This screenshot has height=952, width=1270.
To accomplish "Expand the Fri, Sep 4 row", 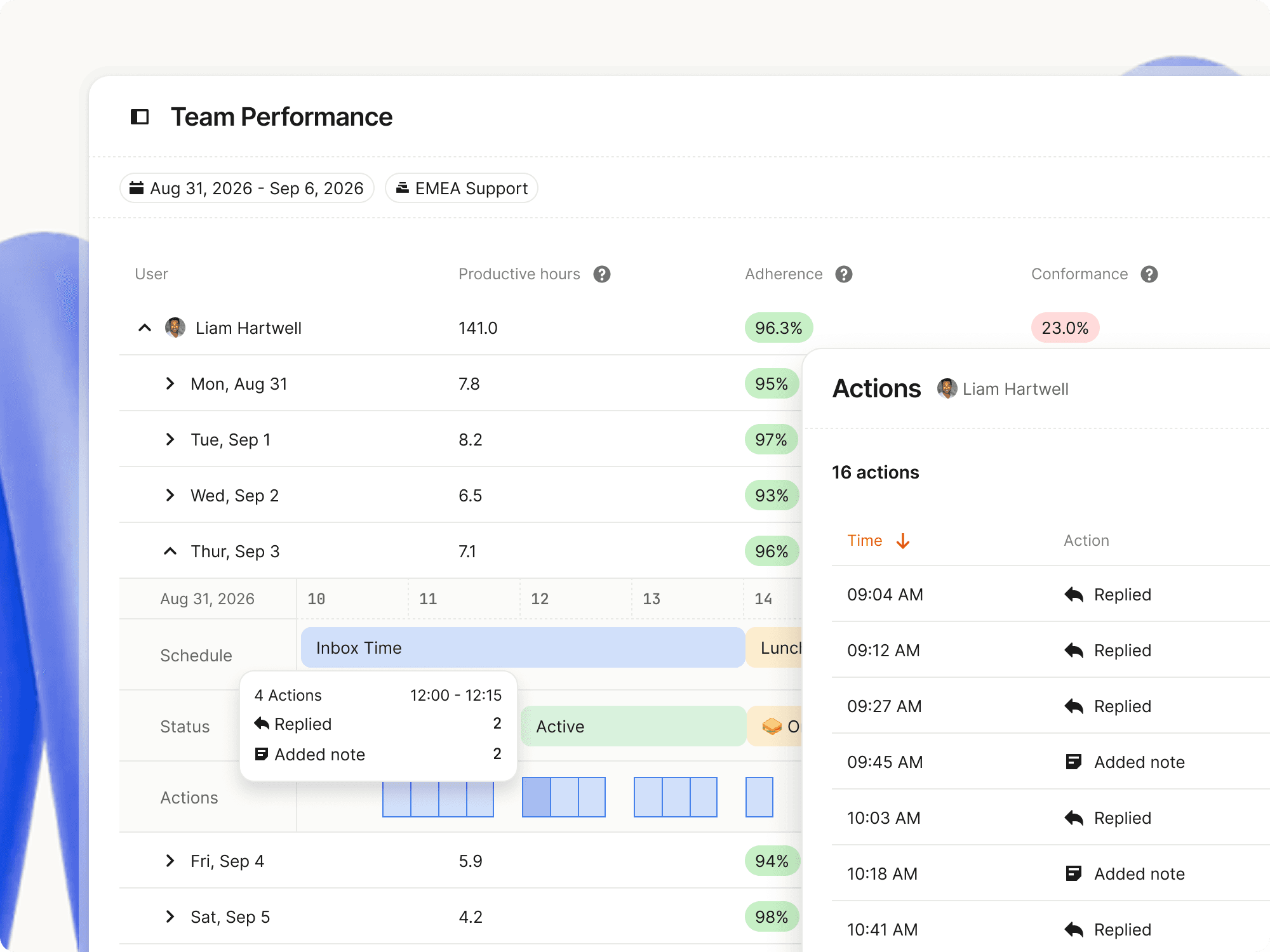I will (170, 861).
